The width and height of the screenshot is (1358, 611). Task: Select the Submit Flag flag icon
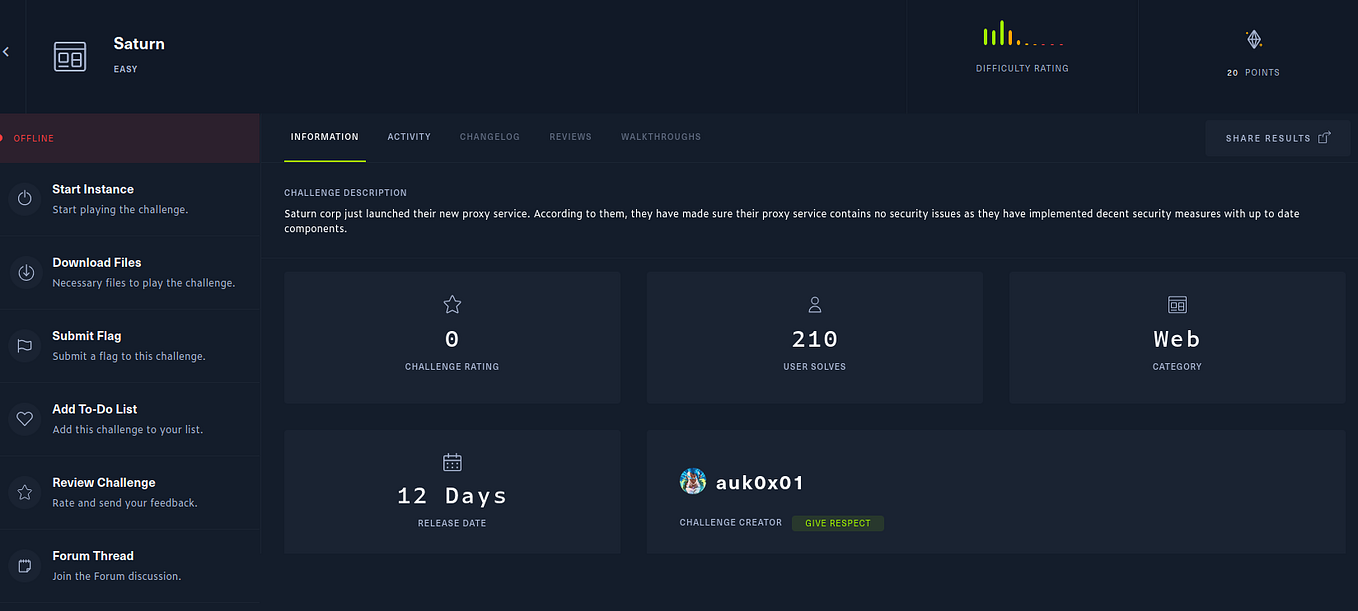(x=25, y=344)
